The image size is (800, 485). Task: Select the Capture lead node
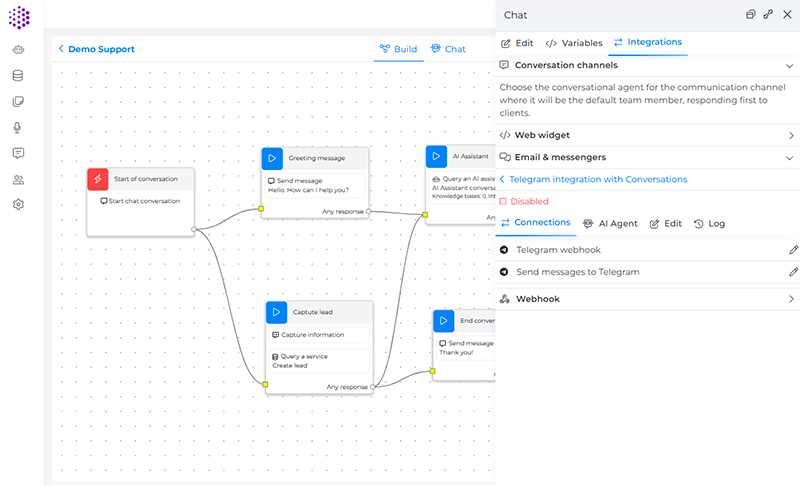point(318,311)
